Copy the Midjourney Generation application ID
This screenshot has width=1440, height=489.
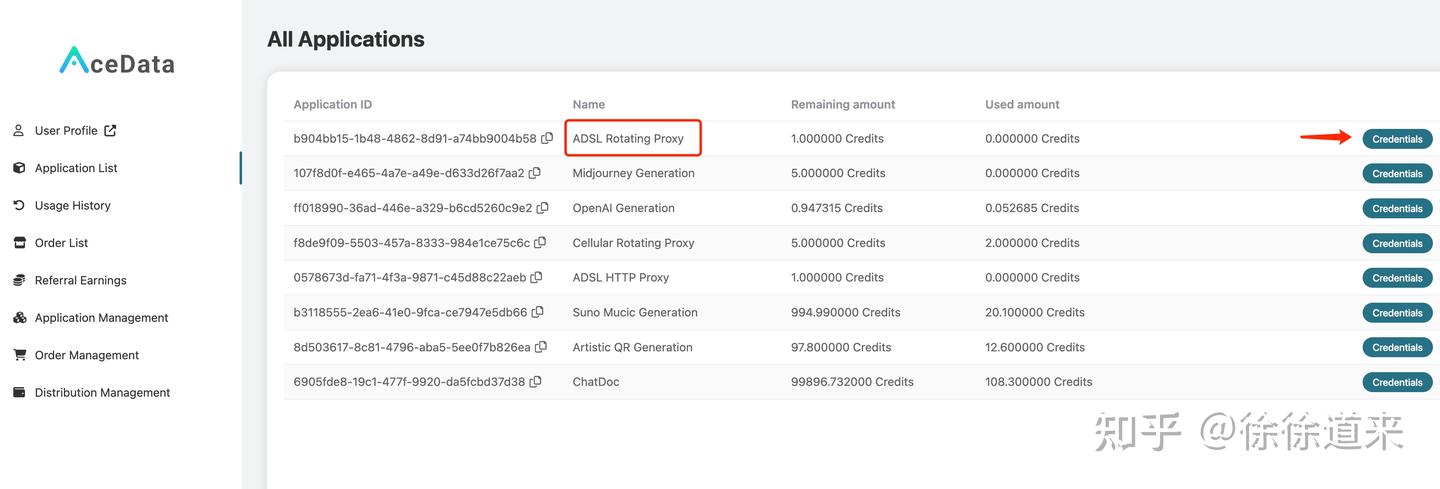point(535,173)
